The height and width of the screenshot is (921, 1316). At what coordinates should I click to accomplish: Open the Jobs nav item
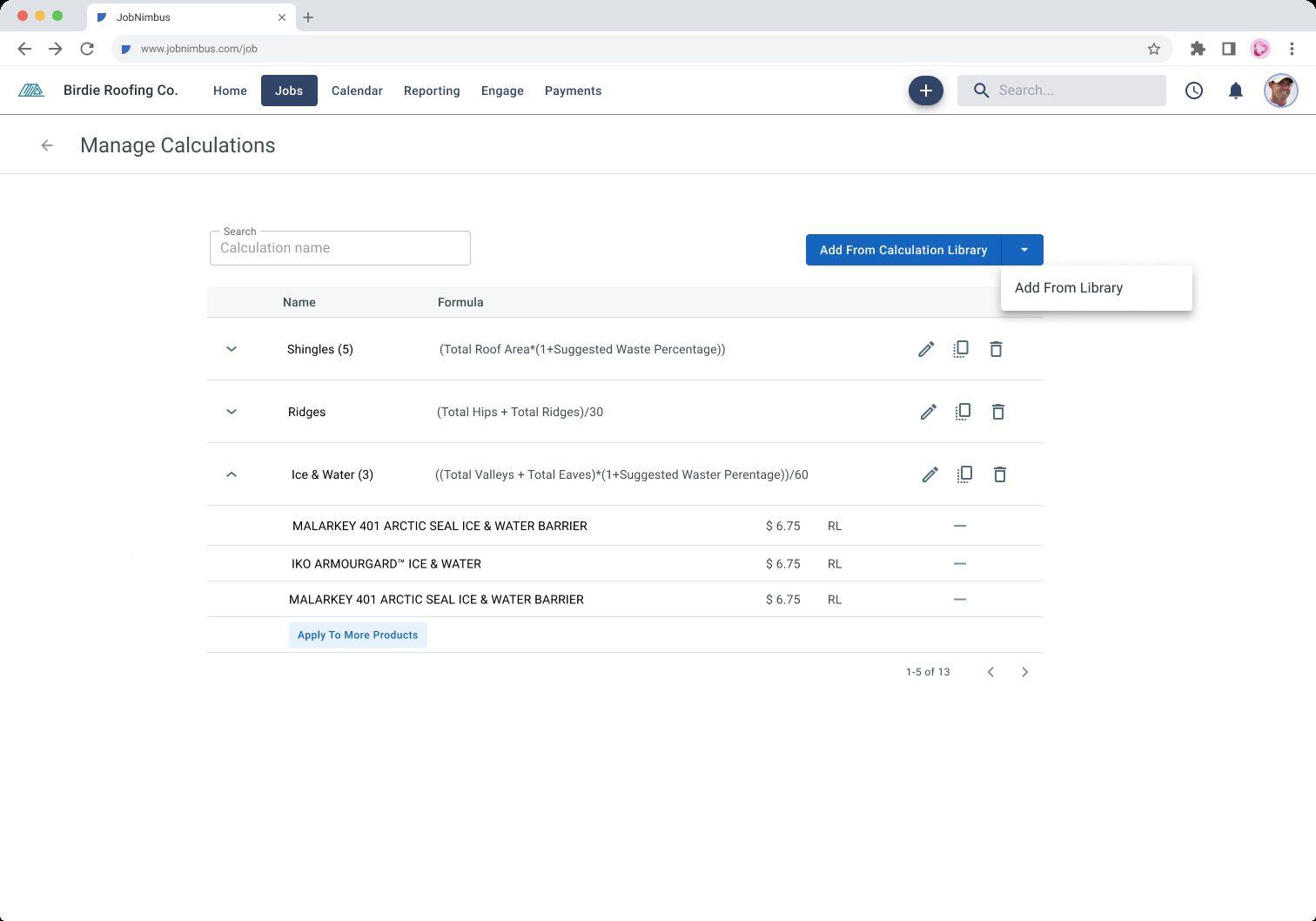289,91
